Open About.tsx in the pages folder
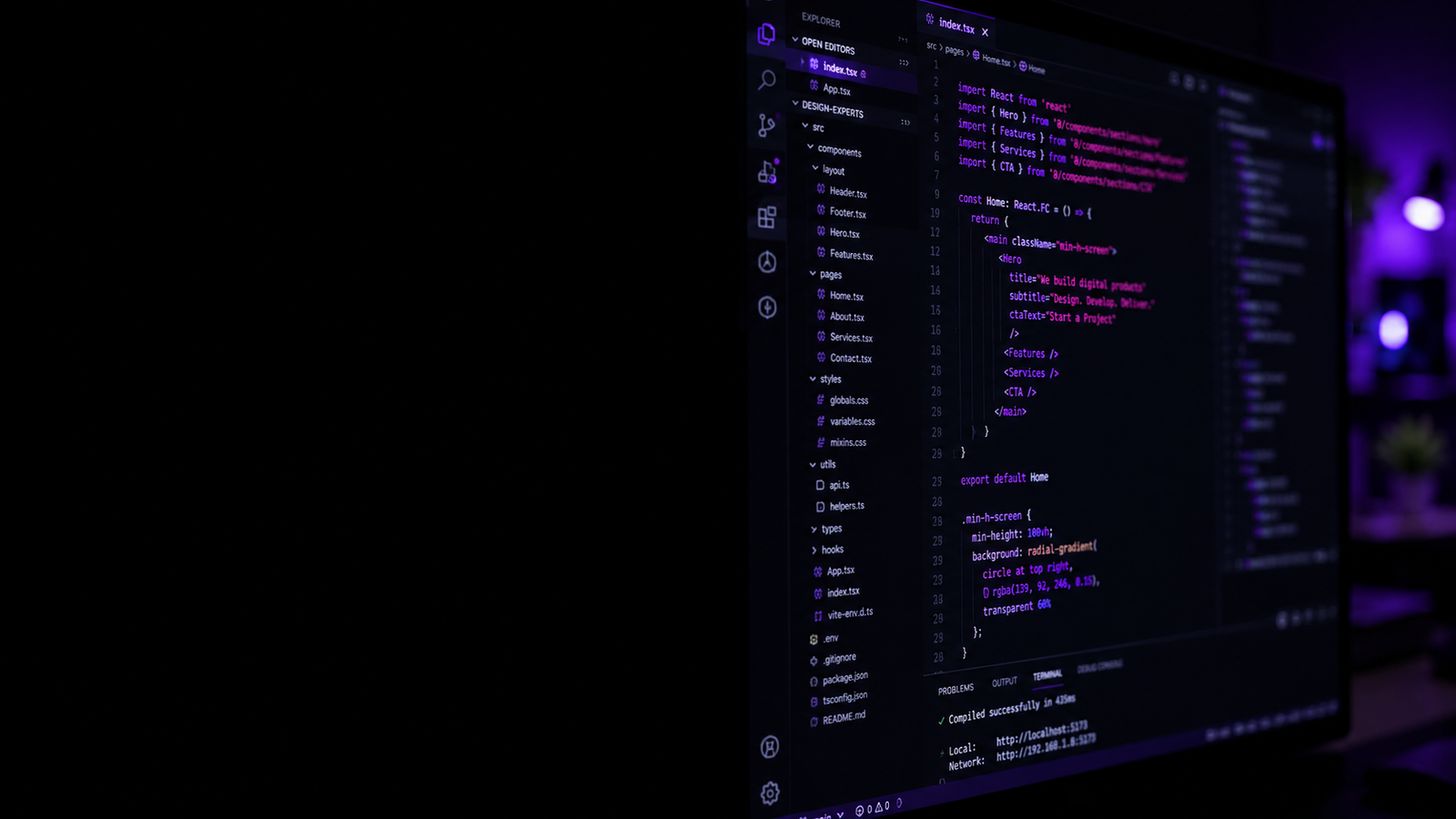Image resolution: width=1456 pixels, height=819 pixels. click(x=846, y=317)
